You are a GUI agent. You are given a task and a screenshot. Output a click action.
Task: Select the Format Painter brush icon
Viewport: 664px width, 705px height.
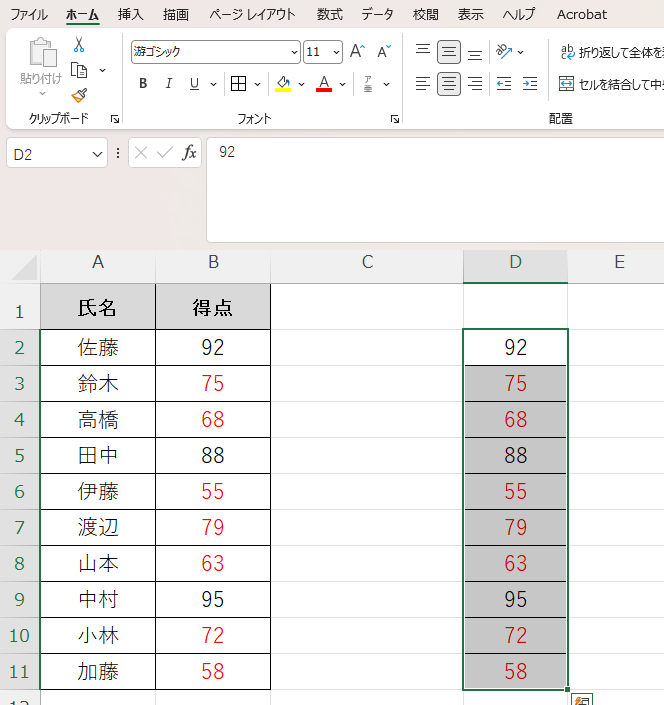(79, 95)
